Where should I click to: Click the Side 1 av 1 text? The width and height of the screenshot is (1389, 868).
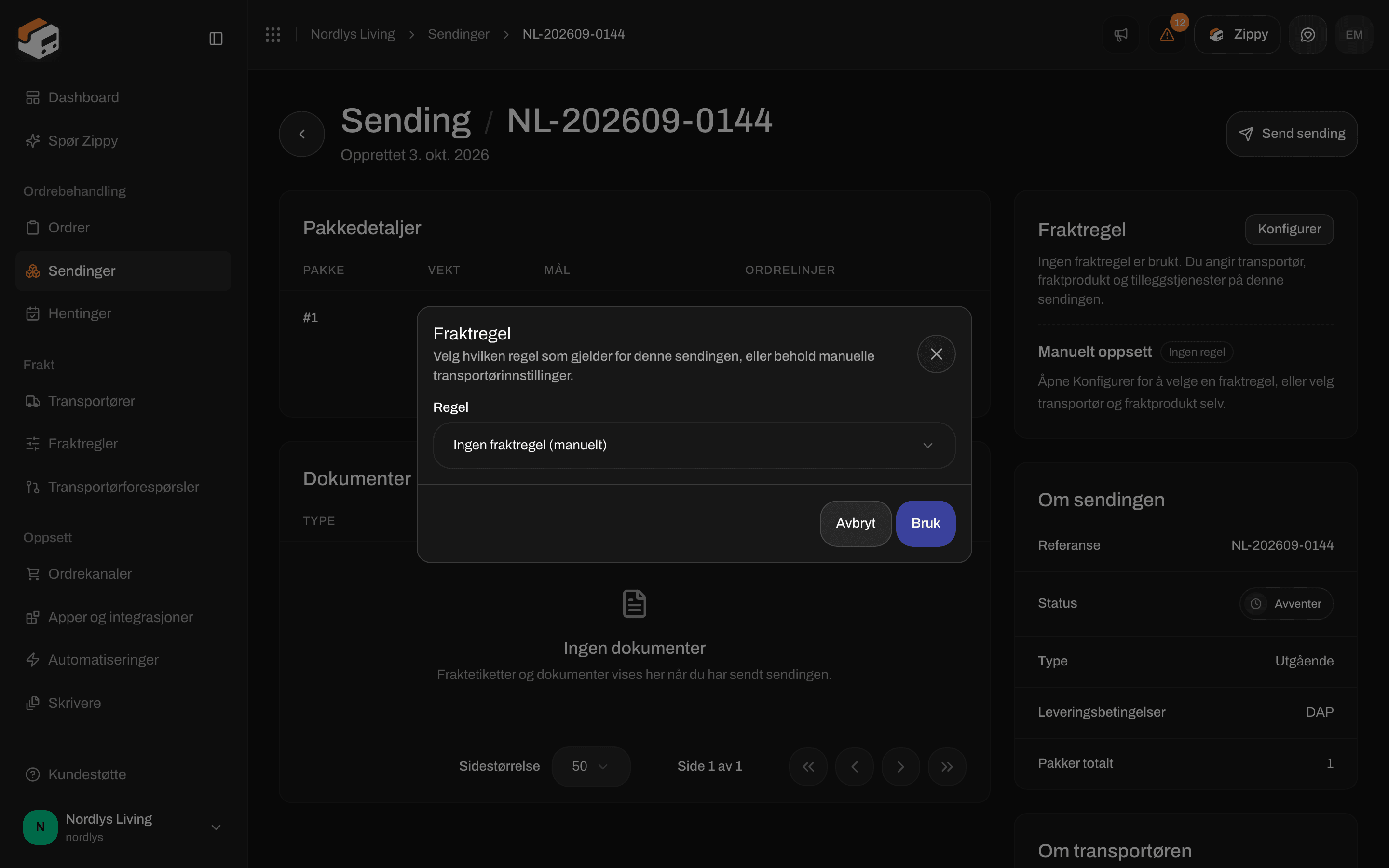[709, 766]
